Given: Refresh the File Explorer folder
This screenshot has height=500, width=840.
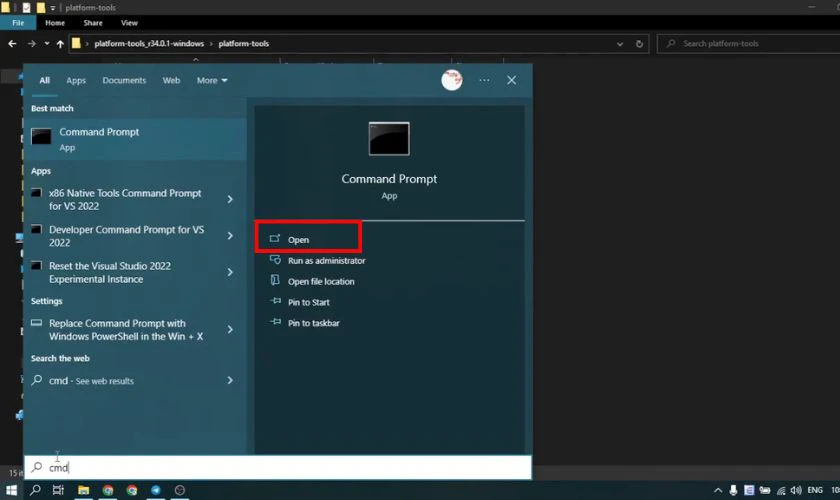Looking at the screenshot, I should tap(639, 44).
